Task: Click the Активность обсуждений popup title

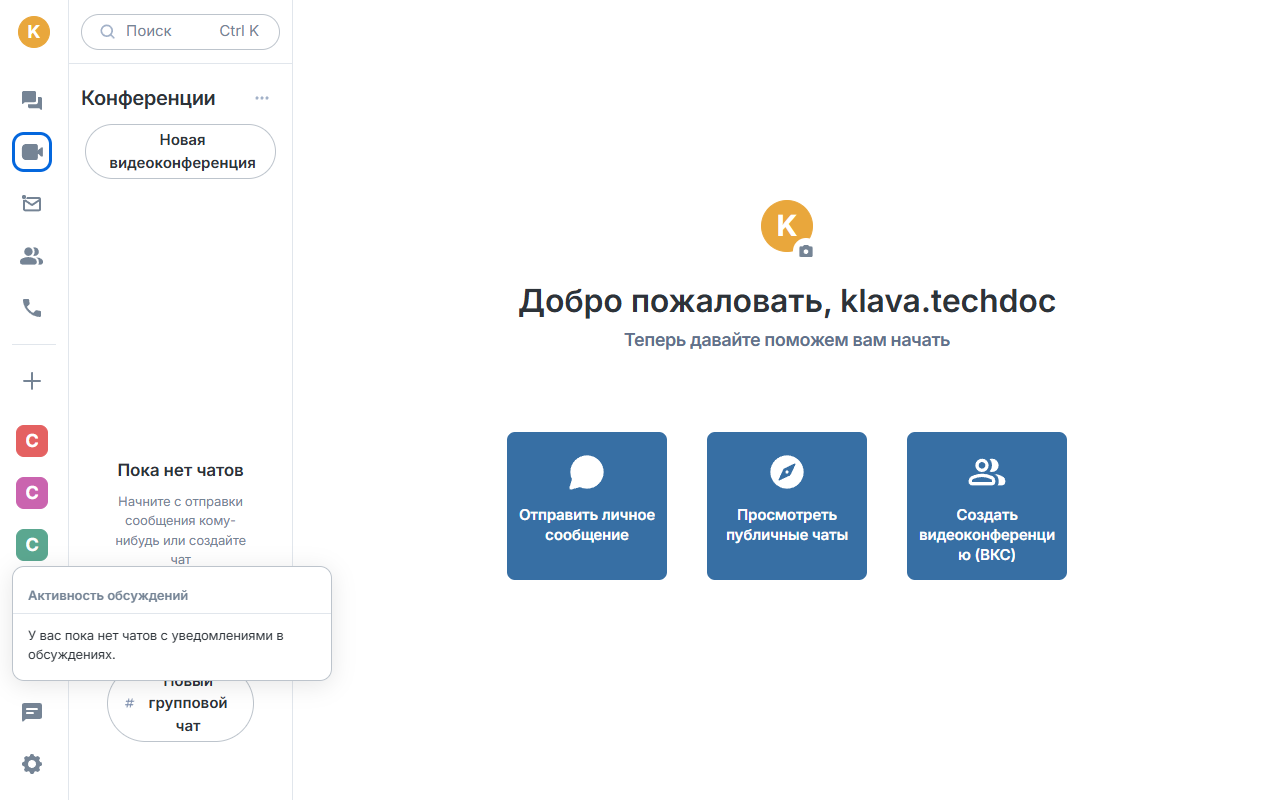Action: [108, 595]
